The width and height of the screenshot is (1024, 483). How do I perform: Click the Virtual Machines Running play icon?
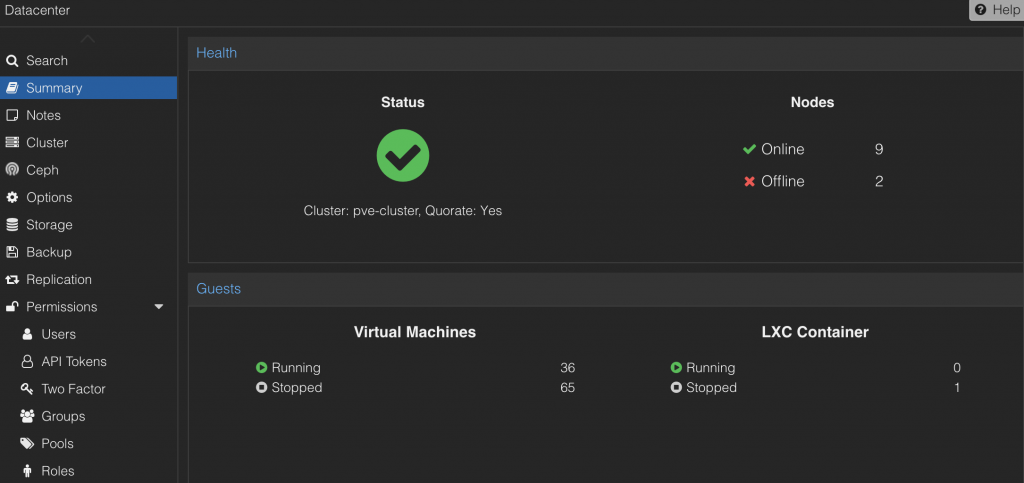point(262,367)
